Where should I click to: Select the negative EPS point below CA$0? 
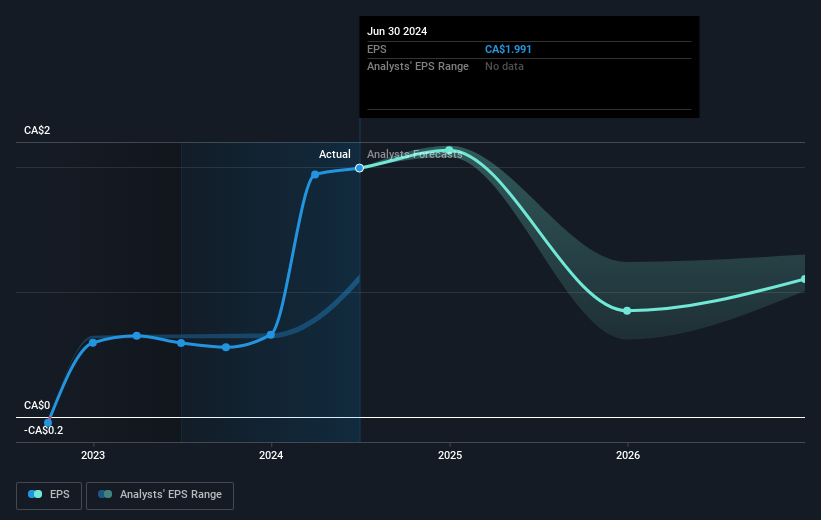tap(48, 423)
